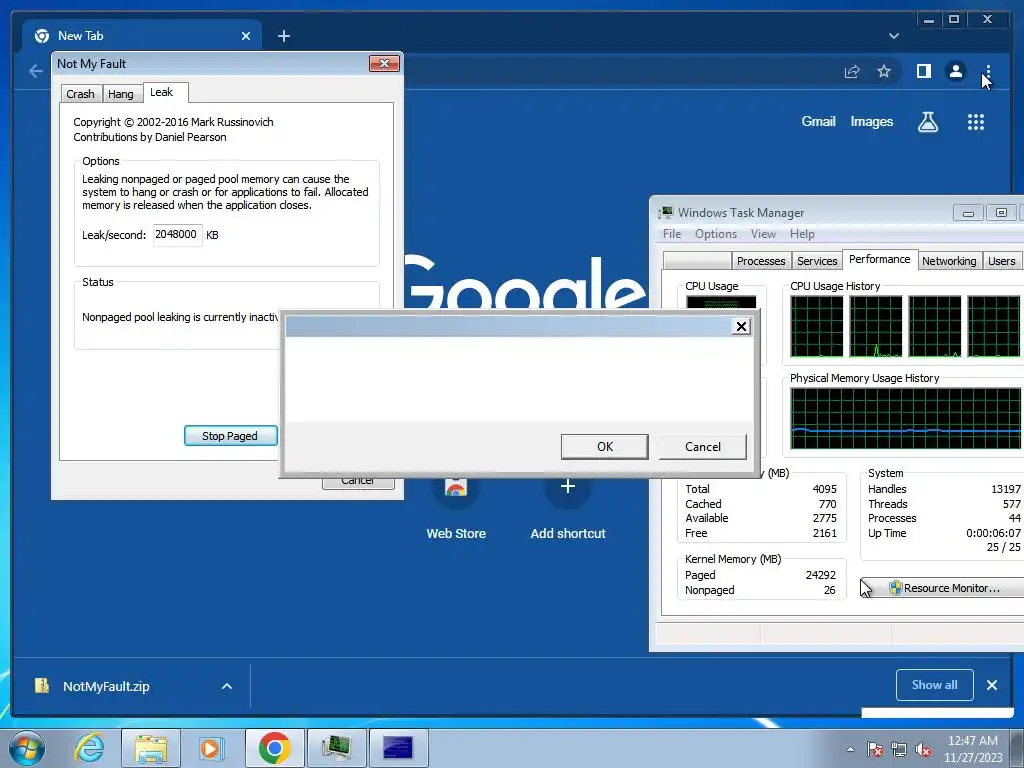Switch to the Hang tab in Not My Fault
This screenshot has height=768, width=1024.
point(120,94)
